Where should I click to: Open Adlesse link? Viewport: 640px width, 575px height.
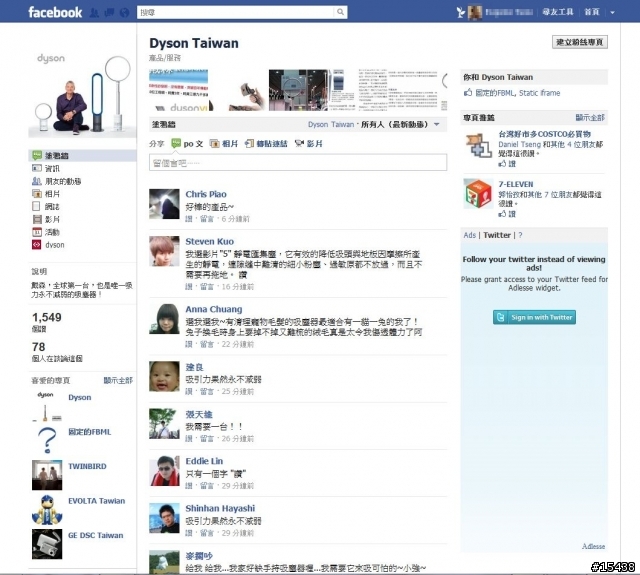point(593,546)
